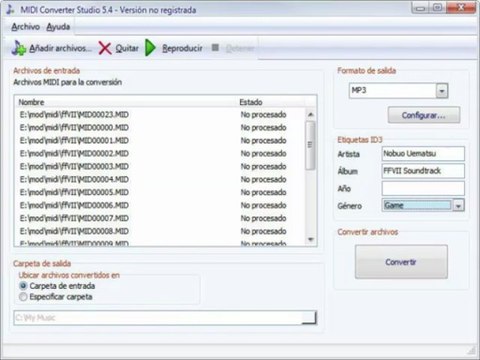Click the file list scroll up arrow

coord(310,114)
